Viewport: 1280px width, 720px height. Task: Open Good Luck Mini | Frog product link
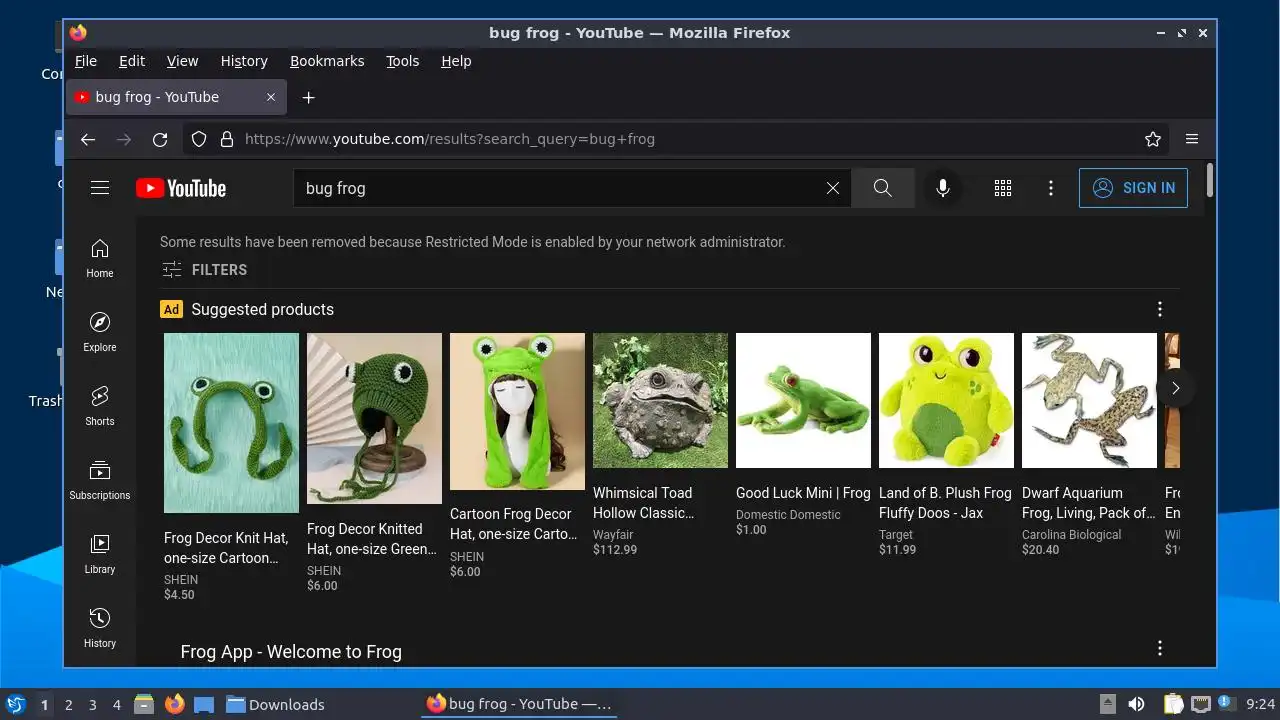click(x=803, y=493)
